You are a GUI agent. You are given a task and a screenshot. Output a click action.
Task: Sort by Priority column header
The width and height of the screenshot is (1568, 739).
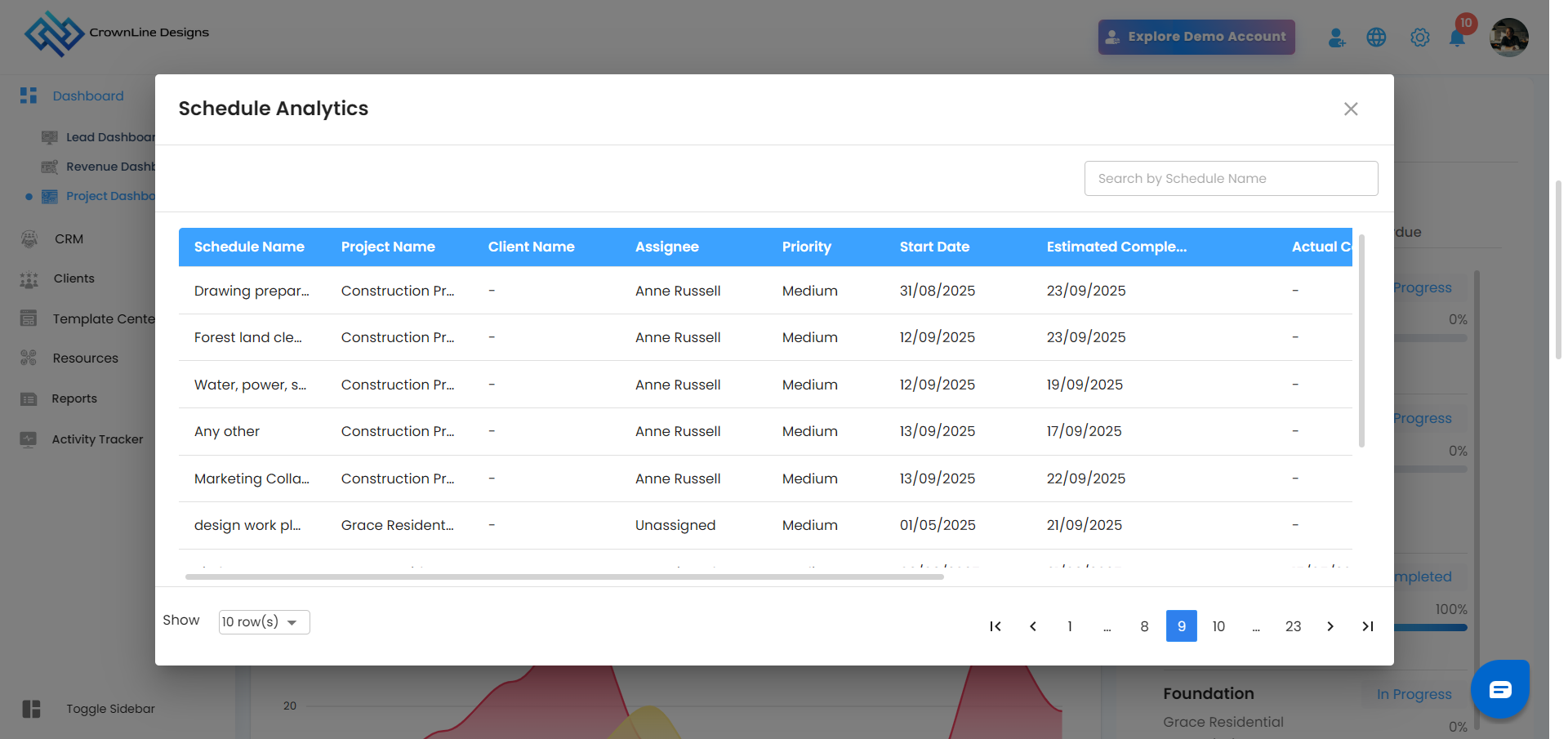tap(807, 247)
